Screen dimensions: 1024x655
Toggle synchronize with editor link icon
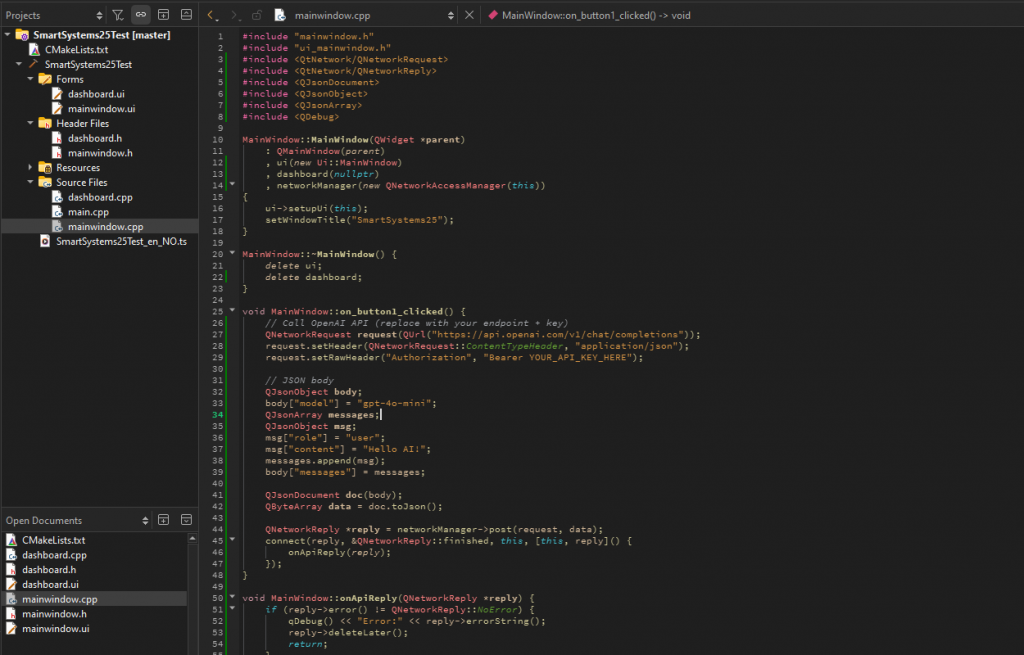coord(141,15)
